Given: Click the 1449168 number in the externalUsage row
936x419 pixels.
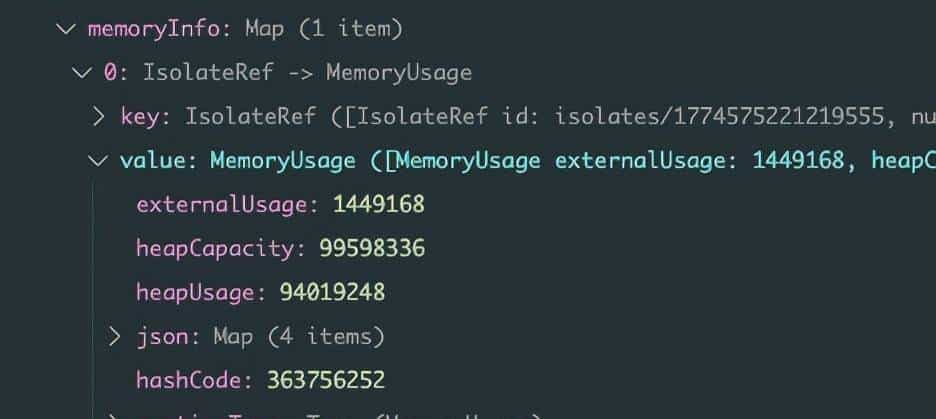Looking at the screenshot, I should [379, 204].
